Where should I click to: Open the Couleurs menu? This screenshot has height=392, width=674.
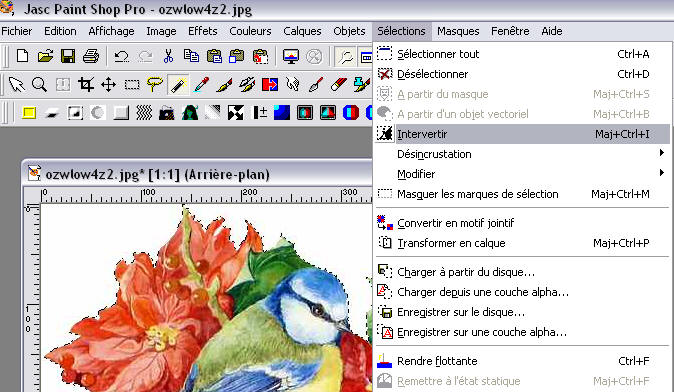250,31
